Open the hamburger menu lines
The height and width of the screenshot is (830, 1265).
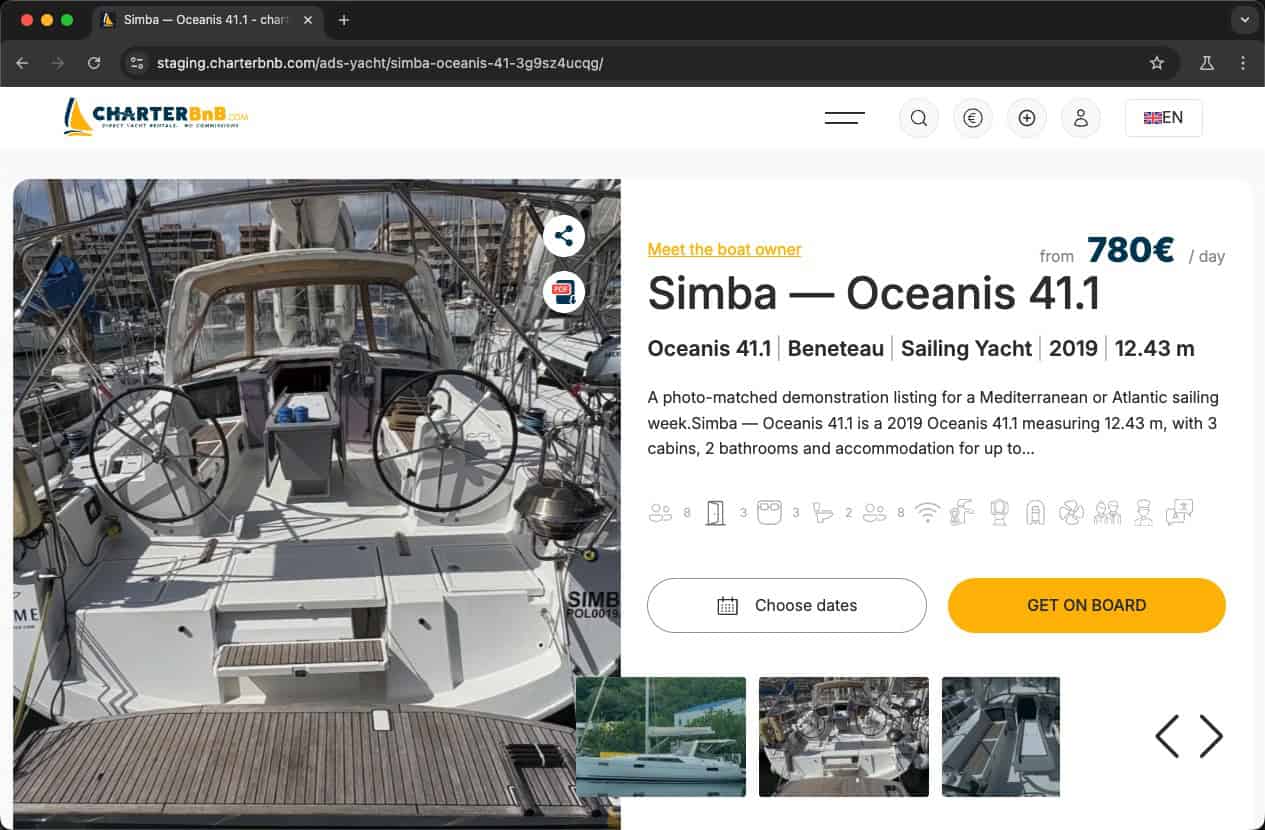tap(844, 118)
